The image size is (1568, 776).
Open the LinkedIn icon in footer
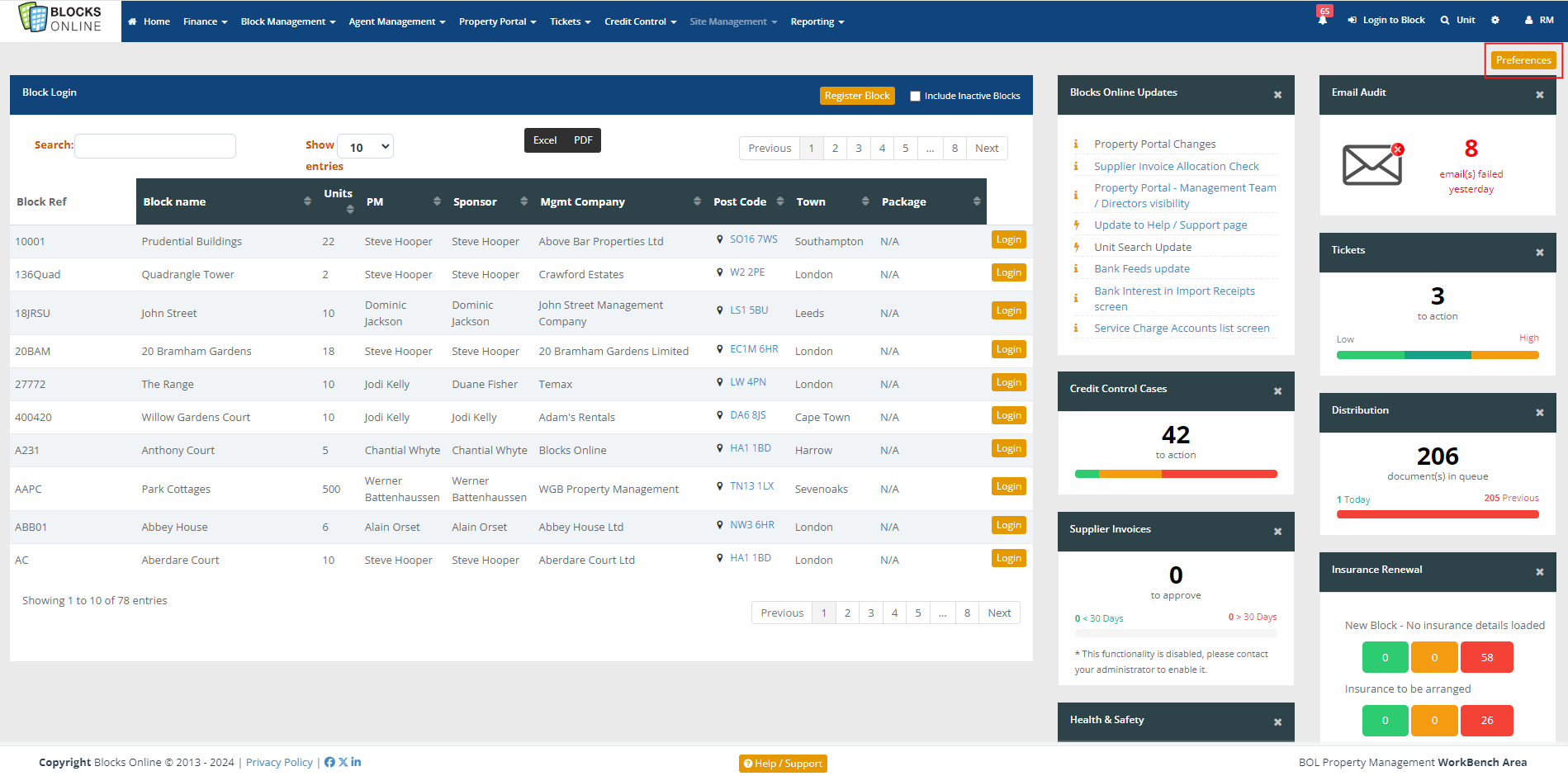coord(356,762)
